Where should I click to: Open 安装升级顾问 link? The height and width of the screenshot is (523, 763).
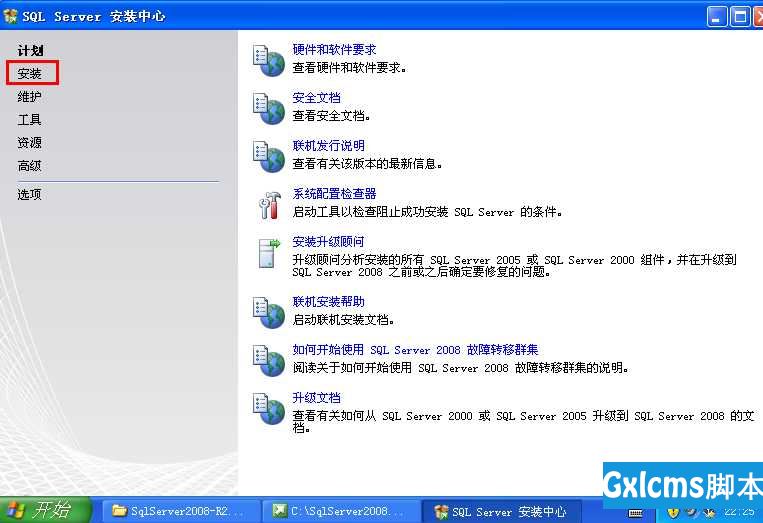coord(328,242)
